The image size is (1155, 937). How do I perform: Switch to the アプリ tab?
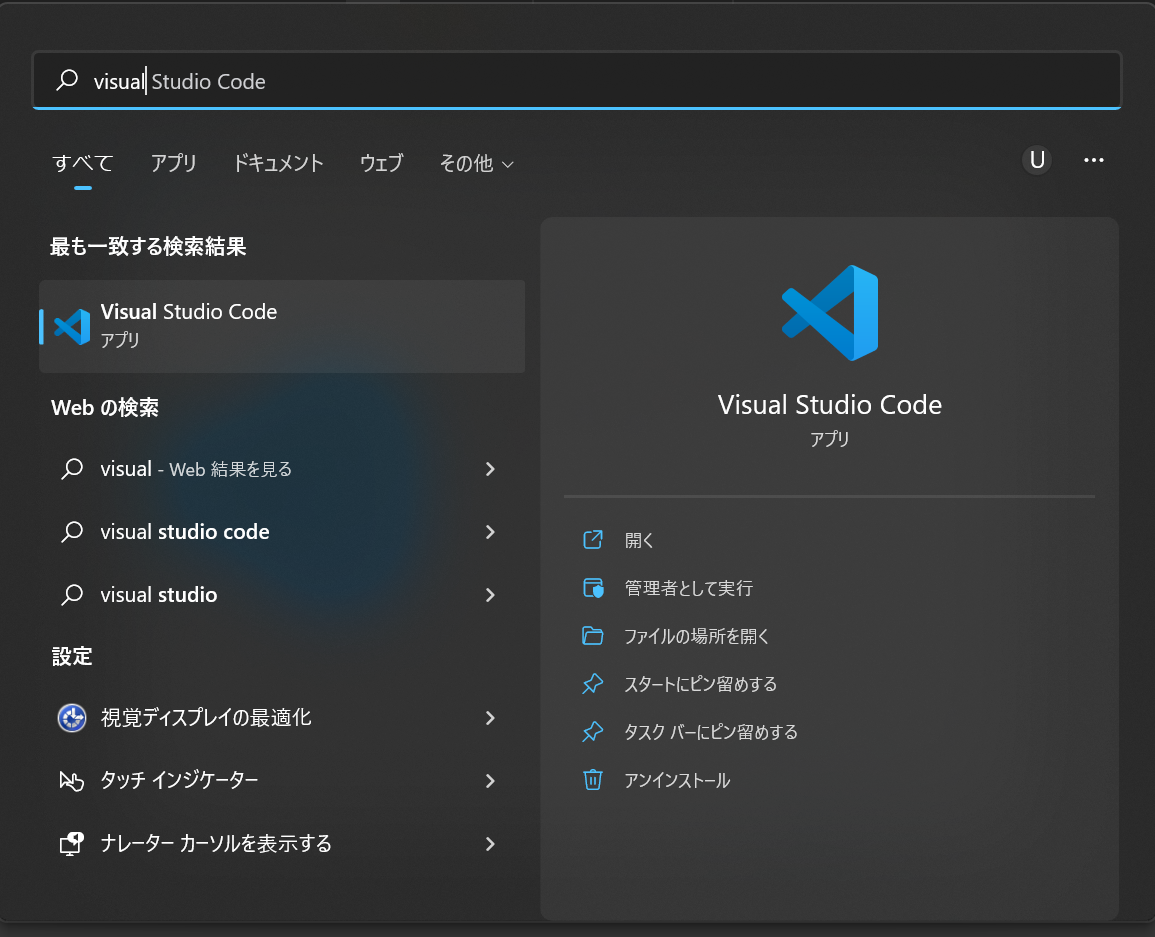(173, 163)
